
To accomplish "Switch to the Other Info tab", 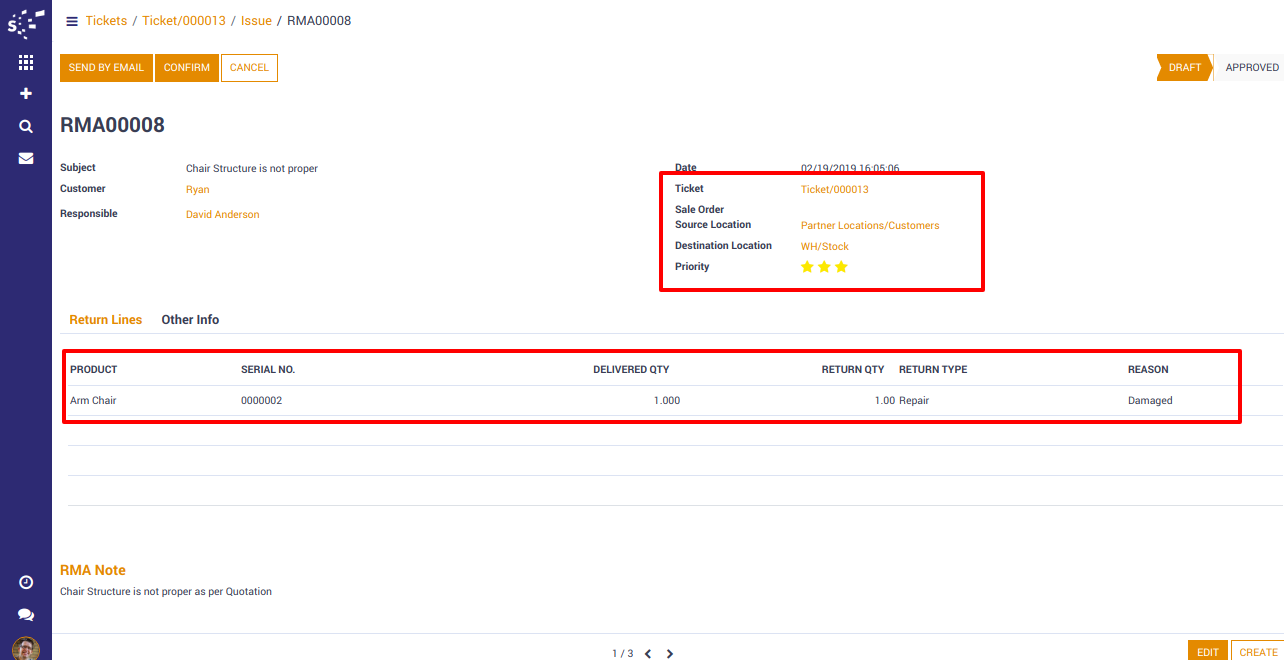I will pos(190,320).
